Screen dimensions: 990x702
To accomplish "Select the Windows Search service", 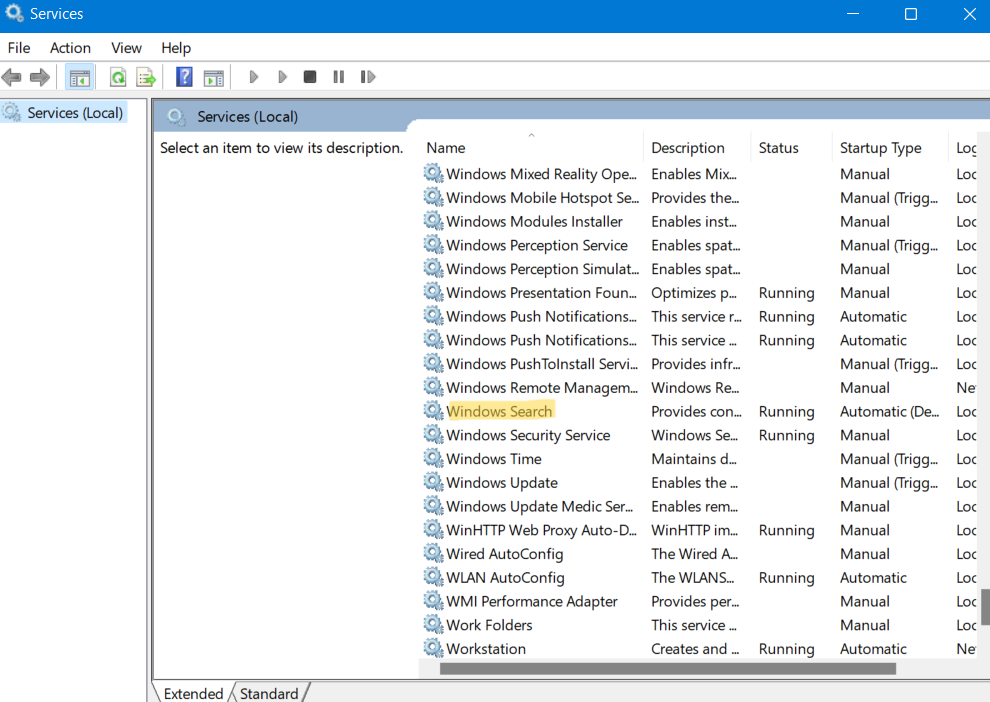I will [499, 410].
